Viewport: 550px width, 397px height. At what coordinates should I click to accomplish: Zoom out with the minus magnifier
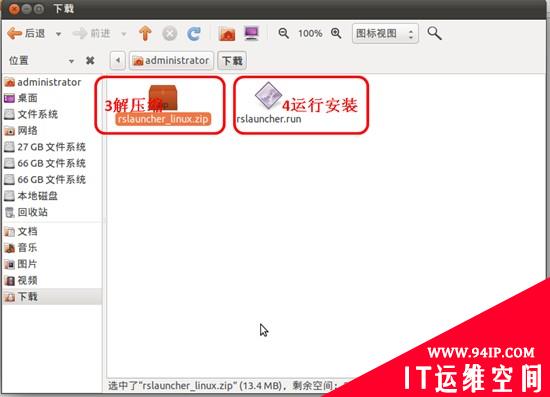click(283, 33)
